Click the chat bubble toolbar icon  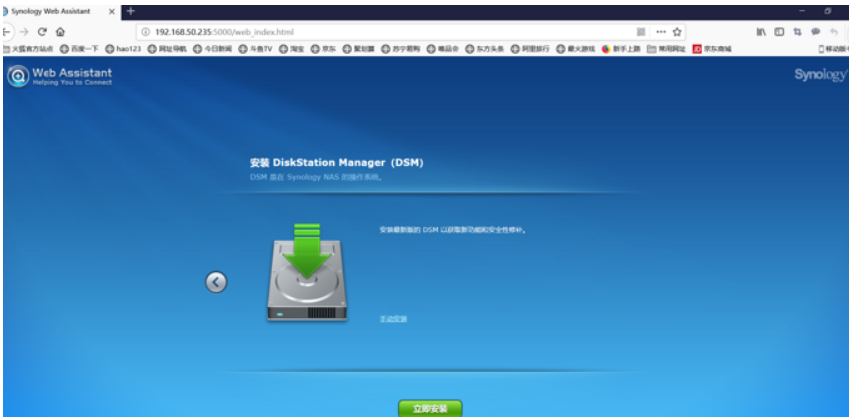click(x=815, y=32)
